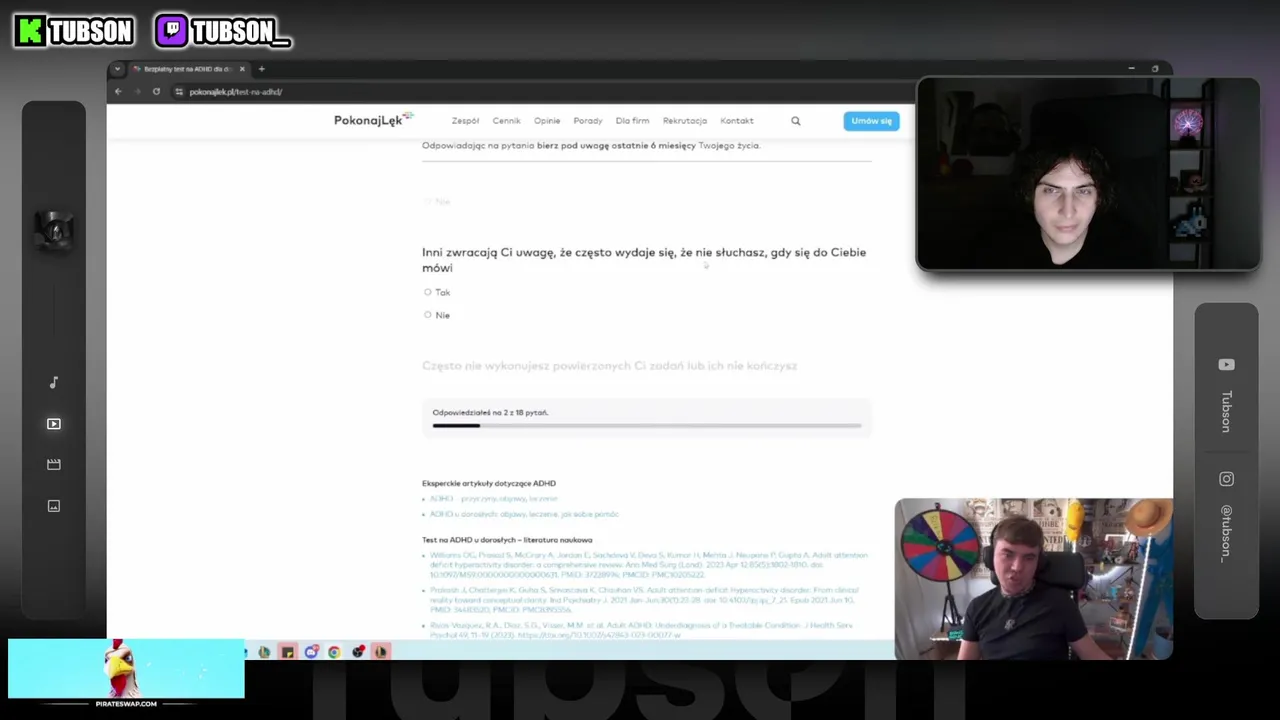Click the rooster PirateSwap ad banner

pyautogui.click(x=126, y=669)
